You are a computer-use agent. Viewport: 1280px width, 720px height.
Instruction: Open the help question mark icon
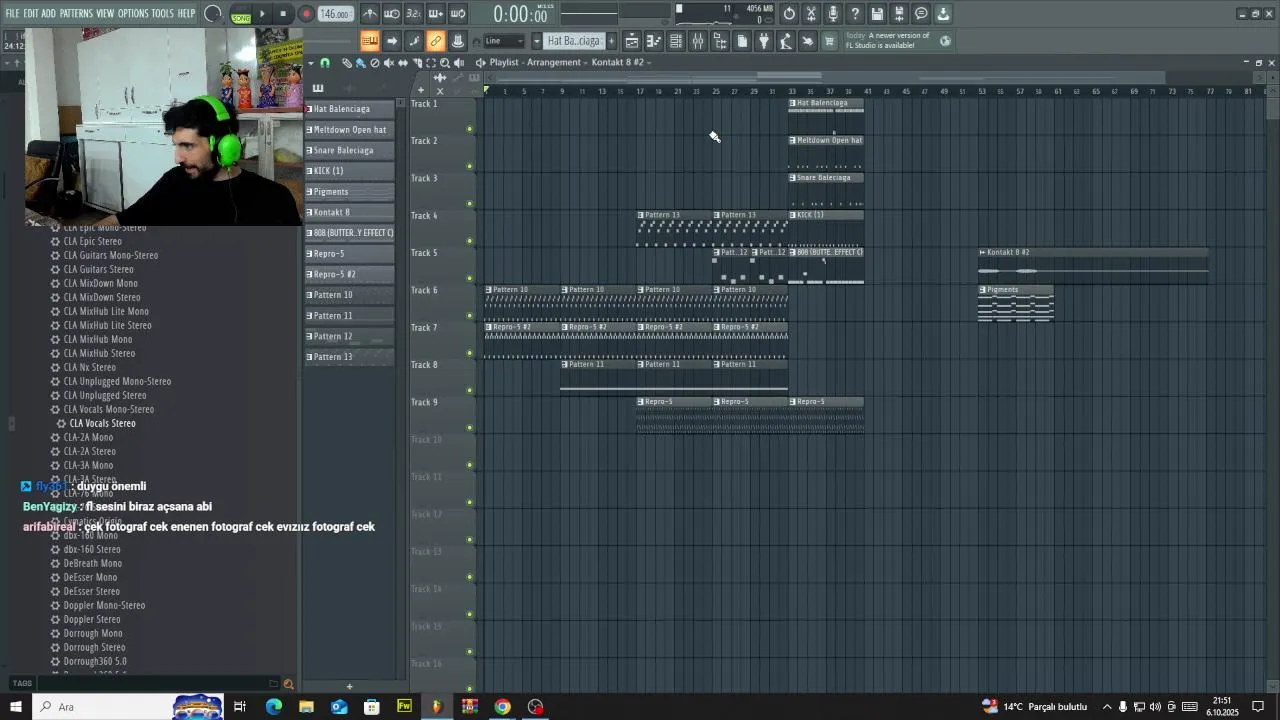(x=855, y=14)
